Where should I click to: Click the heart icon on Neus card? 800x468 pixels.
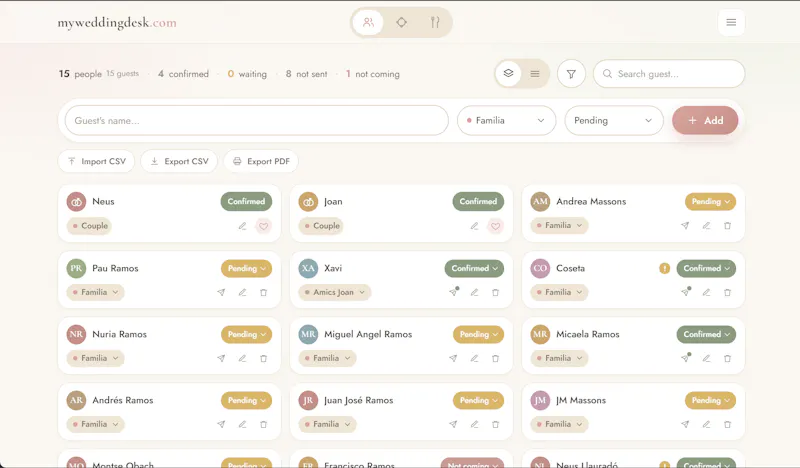click(263, 226)
